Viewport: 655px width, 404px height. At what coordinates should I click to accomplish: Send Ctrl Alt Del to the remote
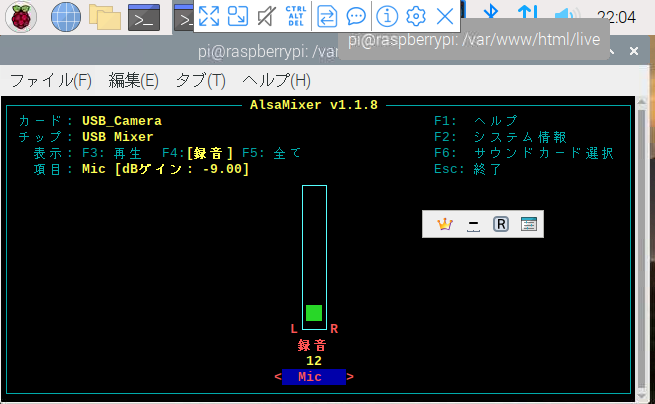(x=296, y=16)
